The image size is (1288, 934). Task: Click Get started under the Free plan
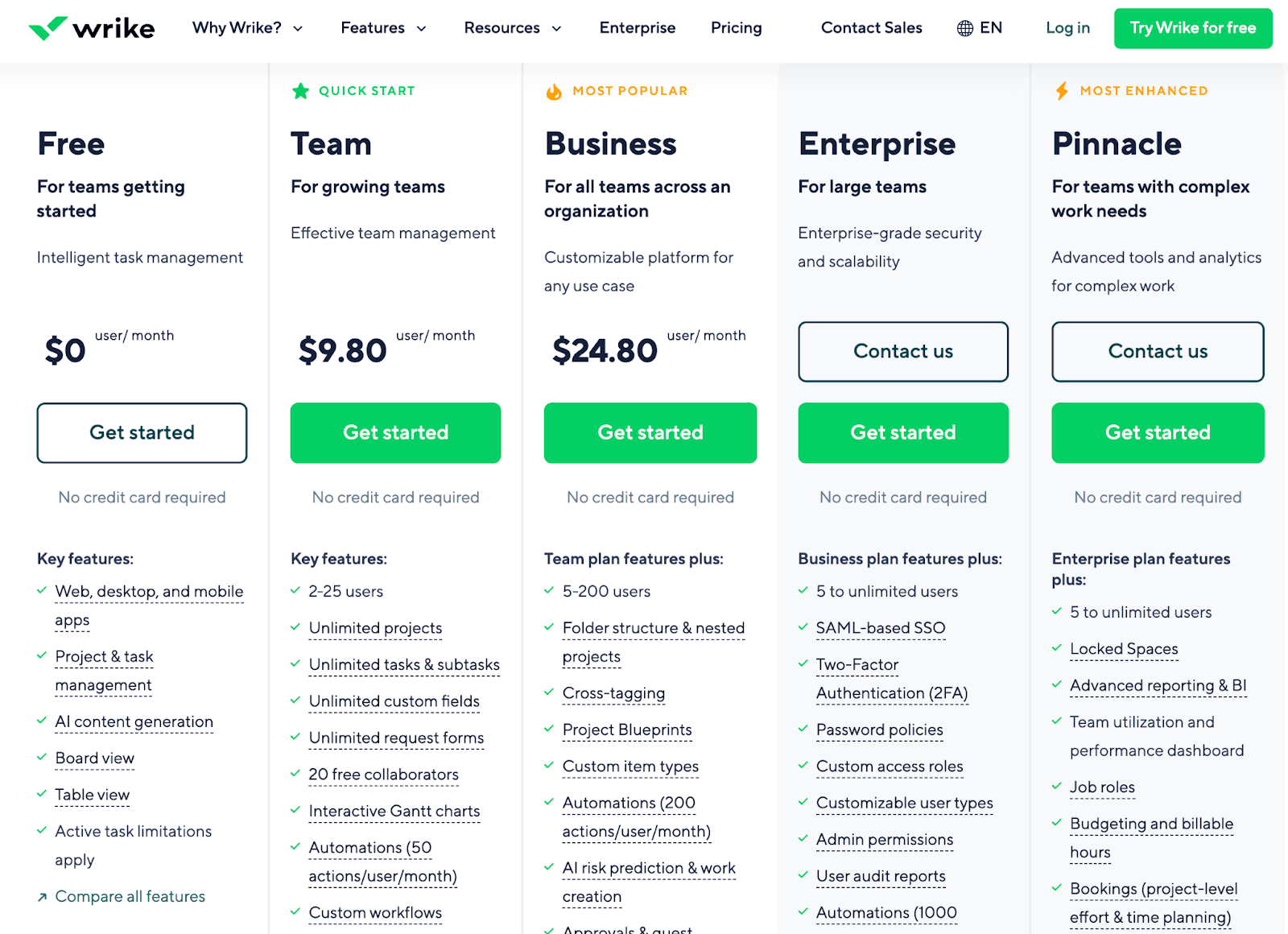coord(142,432)
